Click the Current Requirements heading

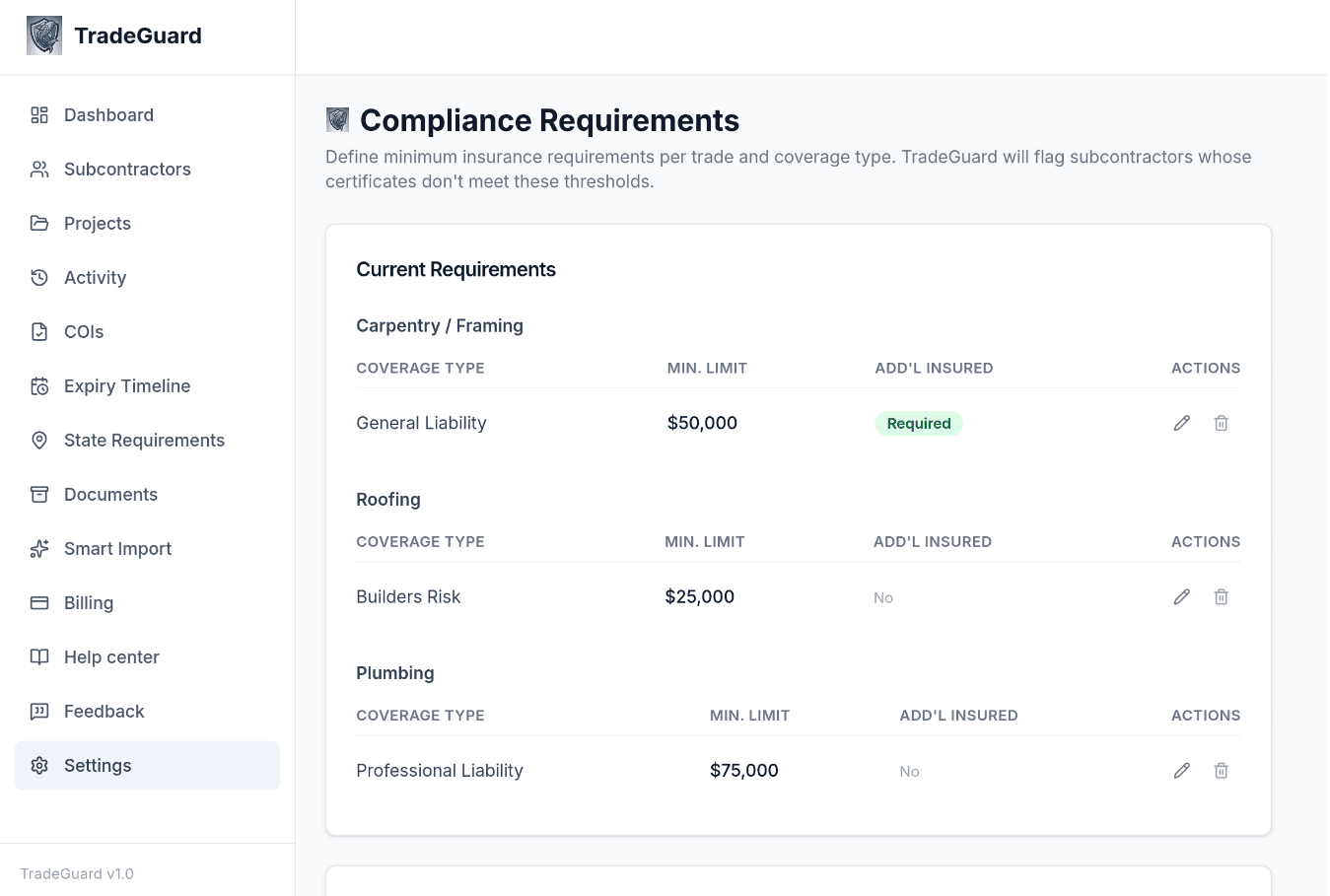[455, 270]
